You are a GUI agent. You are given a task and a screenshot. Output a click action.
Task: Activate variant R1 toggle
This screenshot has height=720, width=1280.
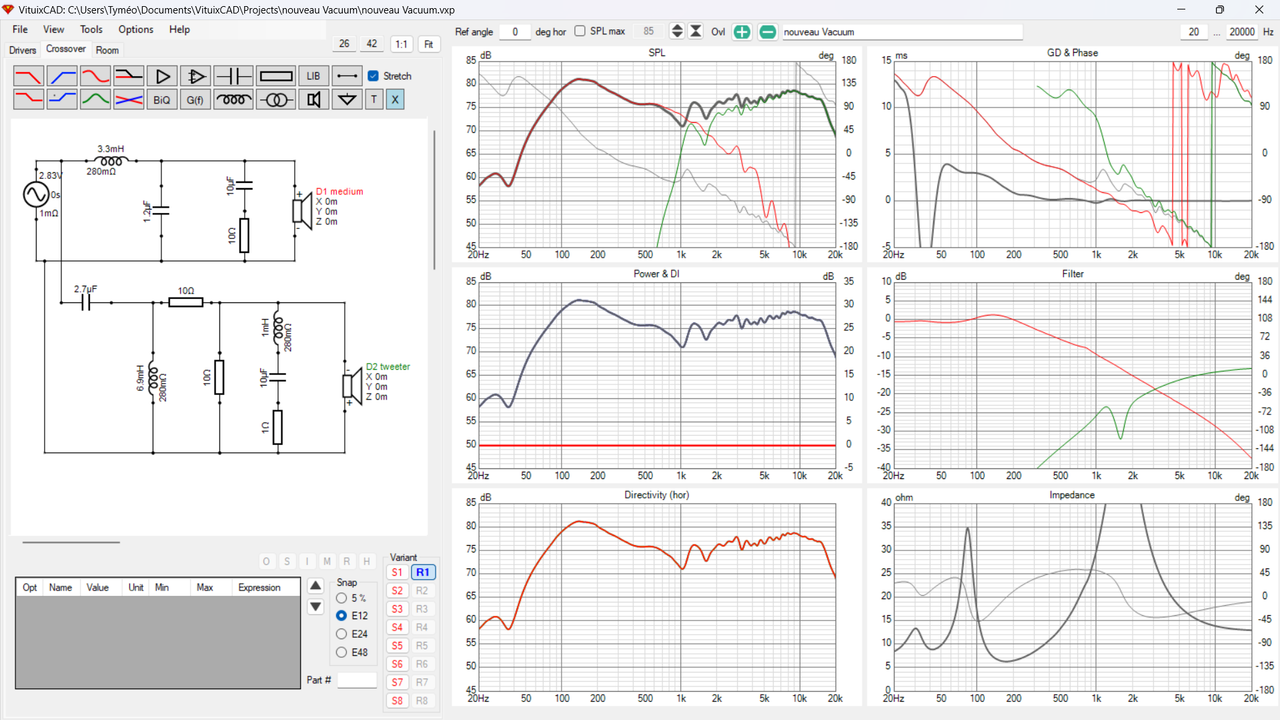[x=423, y=573]
